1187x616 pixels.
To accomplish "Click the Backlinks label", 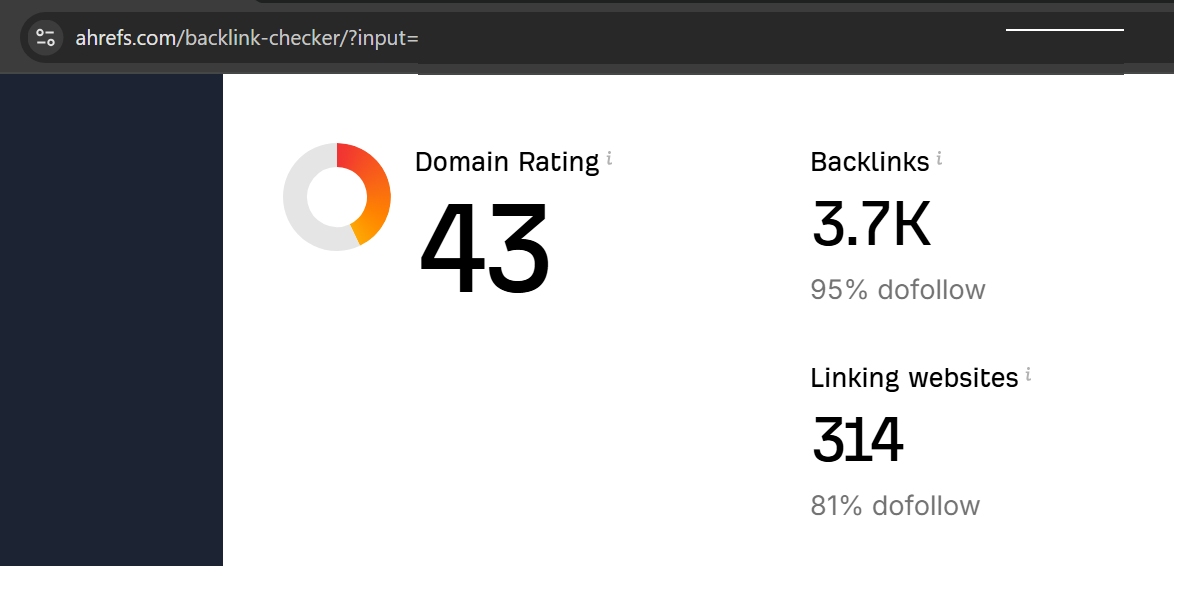I will pyautogui.click(x=870, y=162).
